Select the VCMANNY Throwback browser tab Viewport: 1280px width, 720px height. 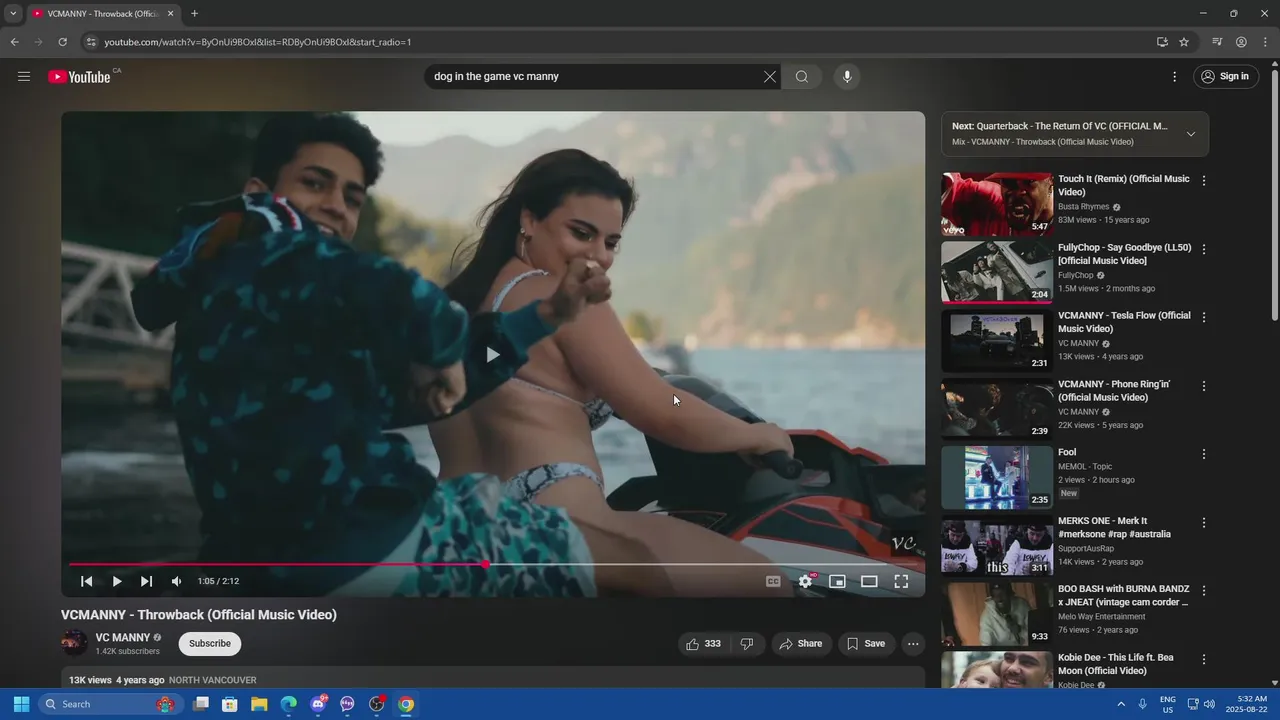pyautogui.click(x=103, y=14)
